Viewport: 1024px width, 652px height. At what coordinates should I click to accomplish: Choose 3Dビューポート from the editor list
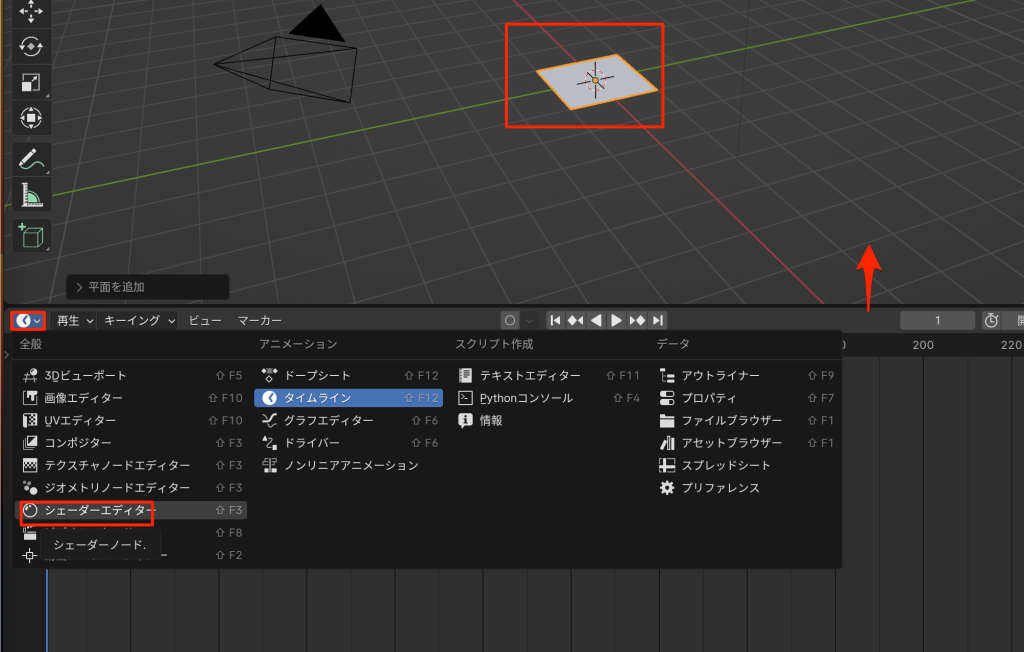[x=85, y=376]
